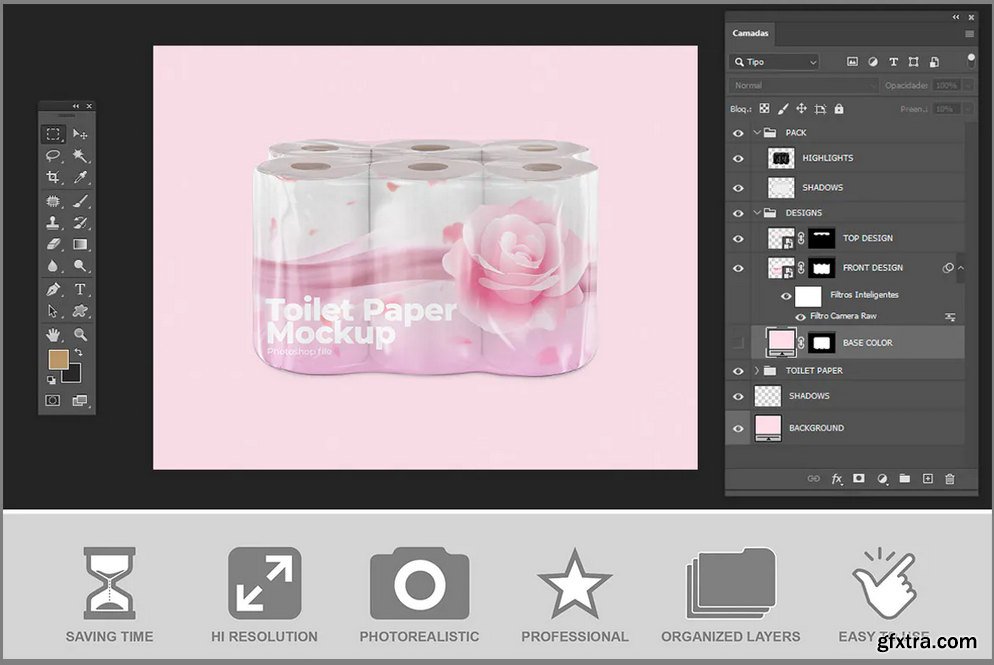Switch to the Camadas panel tab
Viewport: 994px width, 665px height.
point(750,33)
